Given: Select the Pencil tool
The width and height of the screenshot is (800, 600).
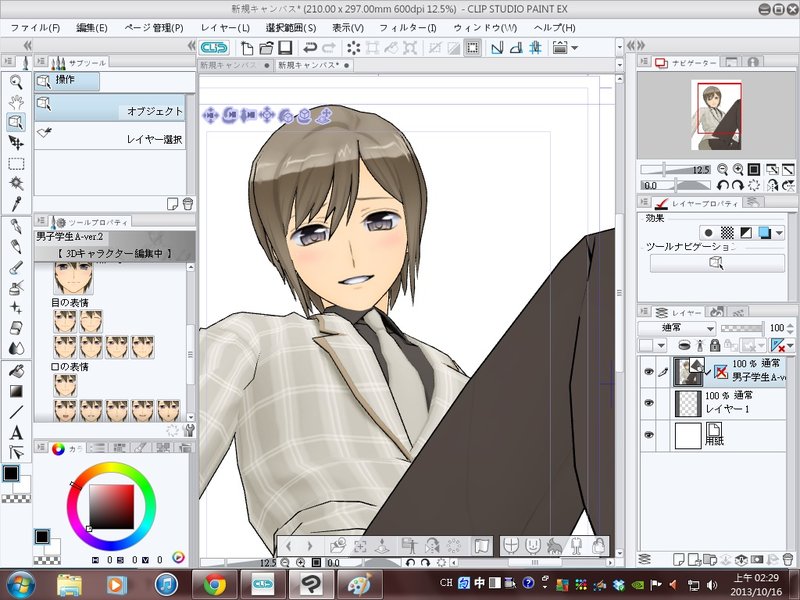Looking at the screenshot, I should click(x=16, y=247).
